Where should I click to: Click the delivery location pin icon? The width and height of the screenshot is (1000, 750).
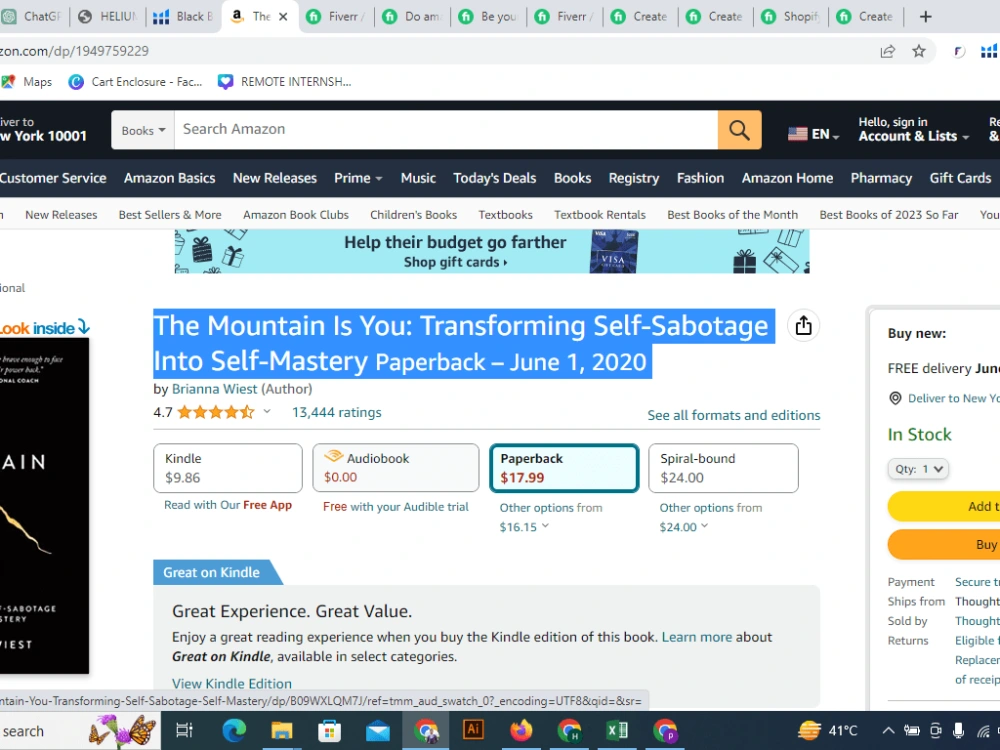click(x=895, y=399)
